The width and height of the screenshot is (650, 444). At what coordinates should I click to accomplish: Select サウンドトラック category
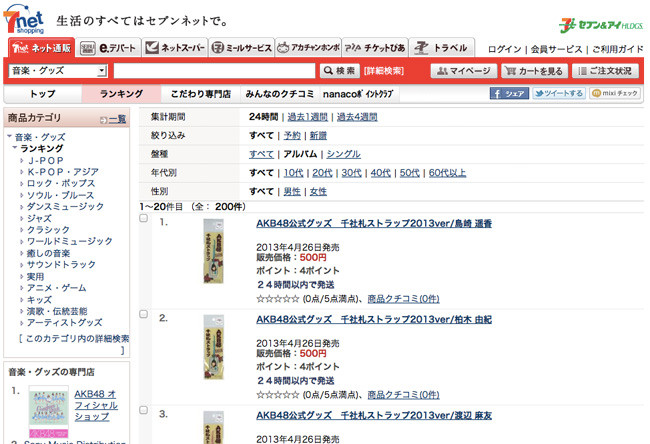point(61,264)
